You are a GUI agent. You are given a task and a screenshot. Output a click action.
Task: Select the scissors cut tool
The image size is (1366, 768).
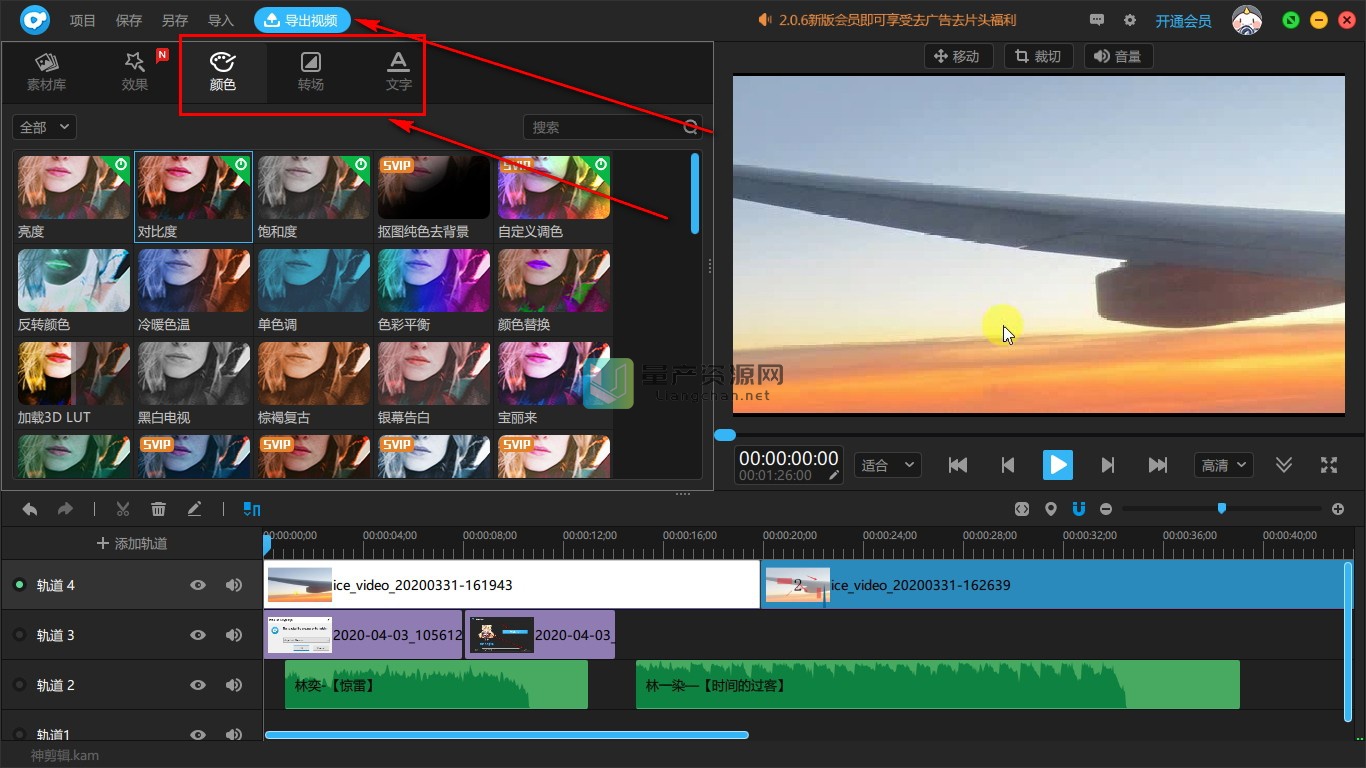point(123,509)
